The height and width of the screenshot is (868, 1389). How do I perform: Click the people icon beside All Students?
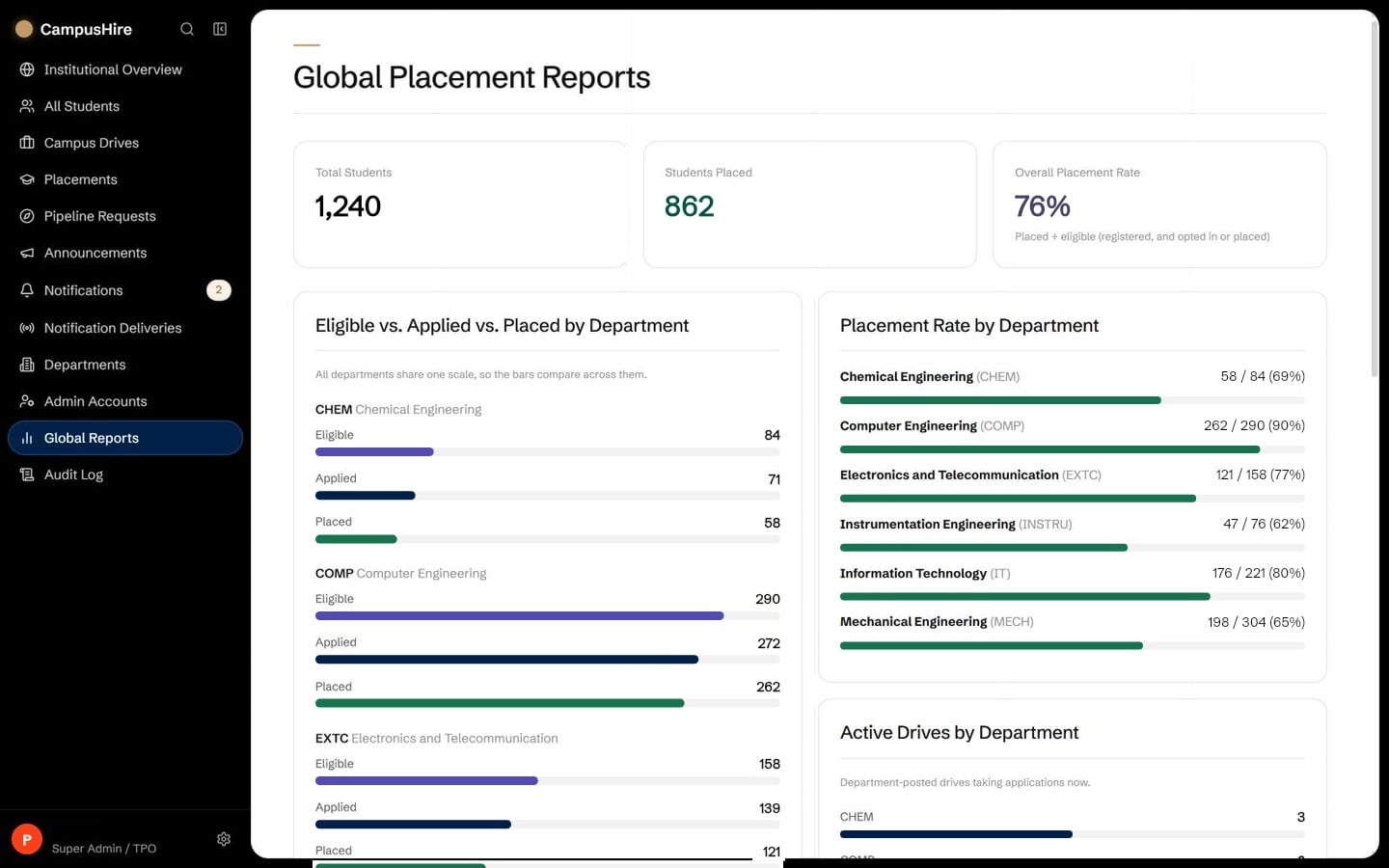27,106
